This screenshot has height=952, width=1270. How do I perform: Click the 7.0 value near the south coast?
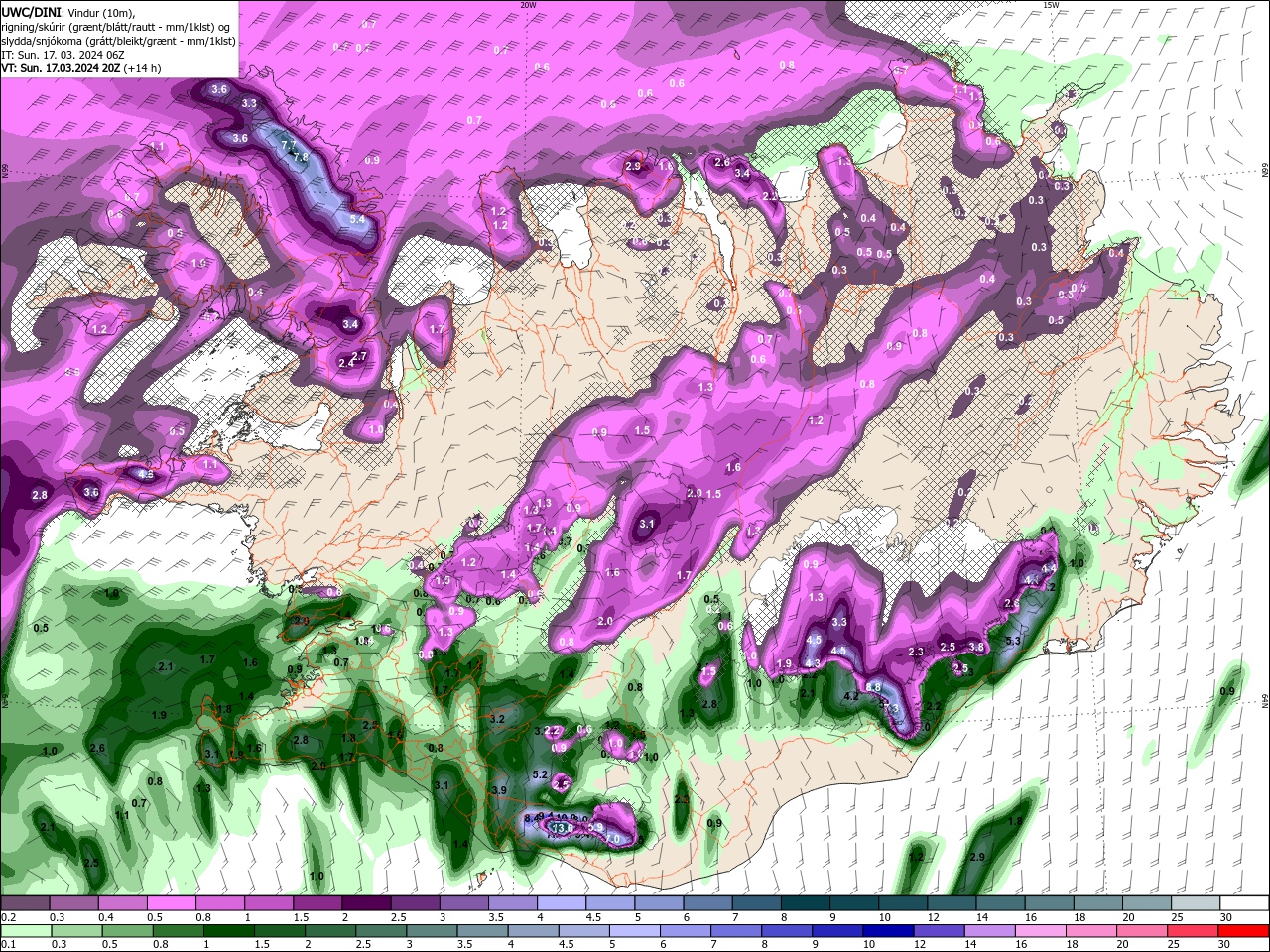612,839
